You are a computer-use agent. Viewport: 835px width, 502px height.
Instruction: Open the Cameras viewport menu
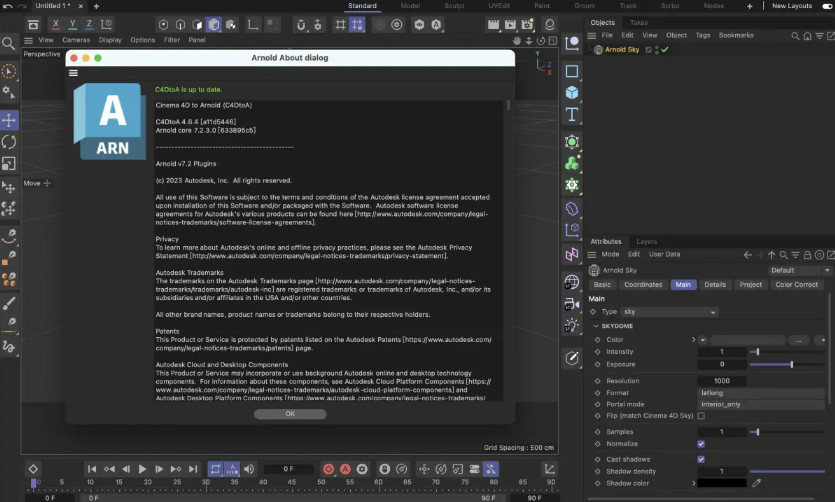point(76,40)
